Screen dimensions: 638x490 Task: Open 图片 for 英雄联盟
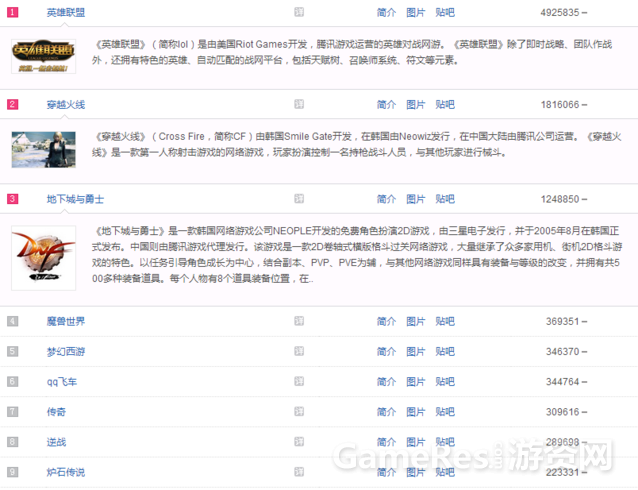pyautogui.click(x=415, y=13)
